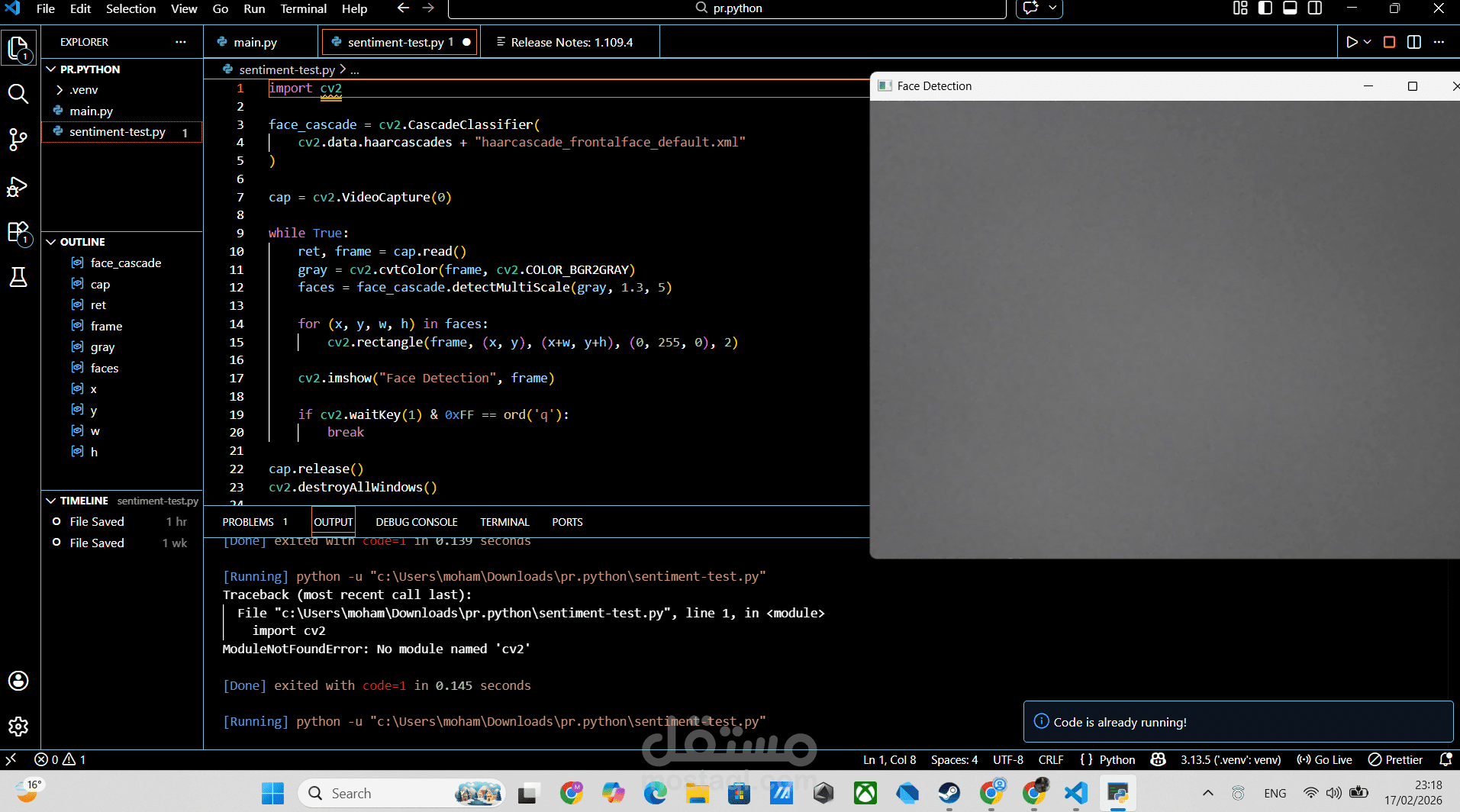Click the Run Code play button
This screenshot has width=1460, height=812.
tap(1352, 42)
